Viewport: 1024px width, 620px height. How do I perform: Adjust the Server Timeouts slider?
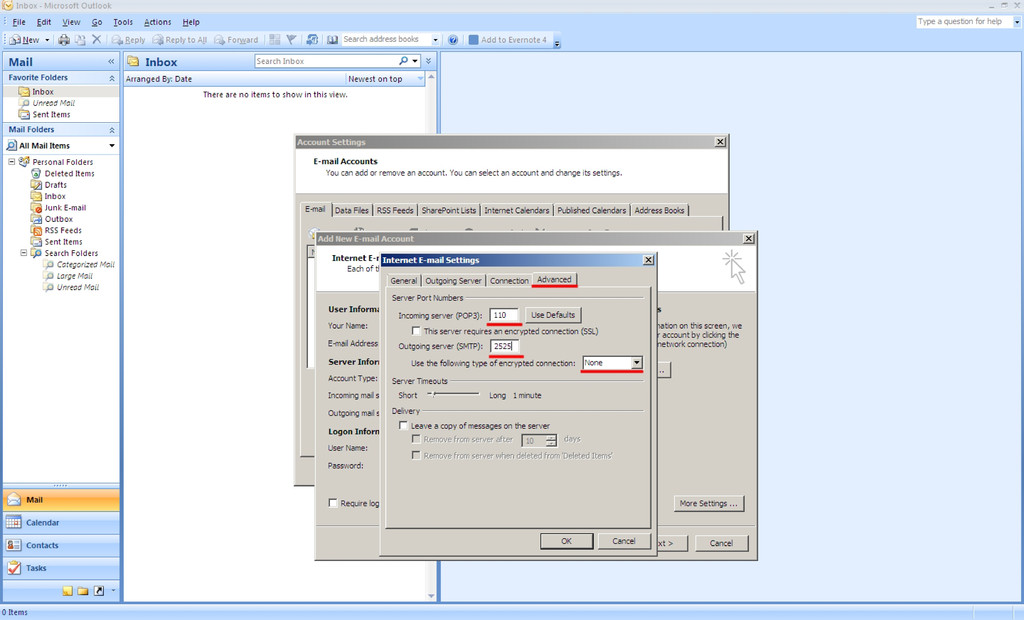point(434,395)
